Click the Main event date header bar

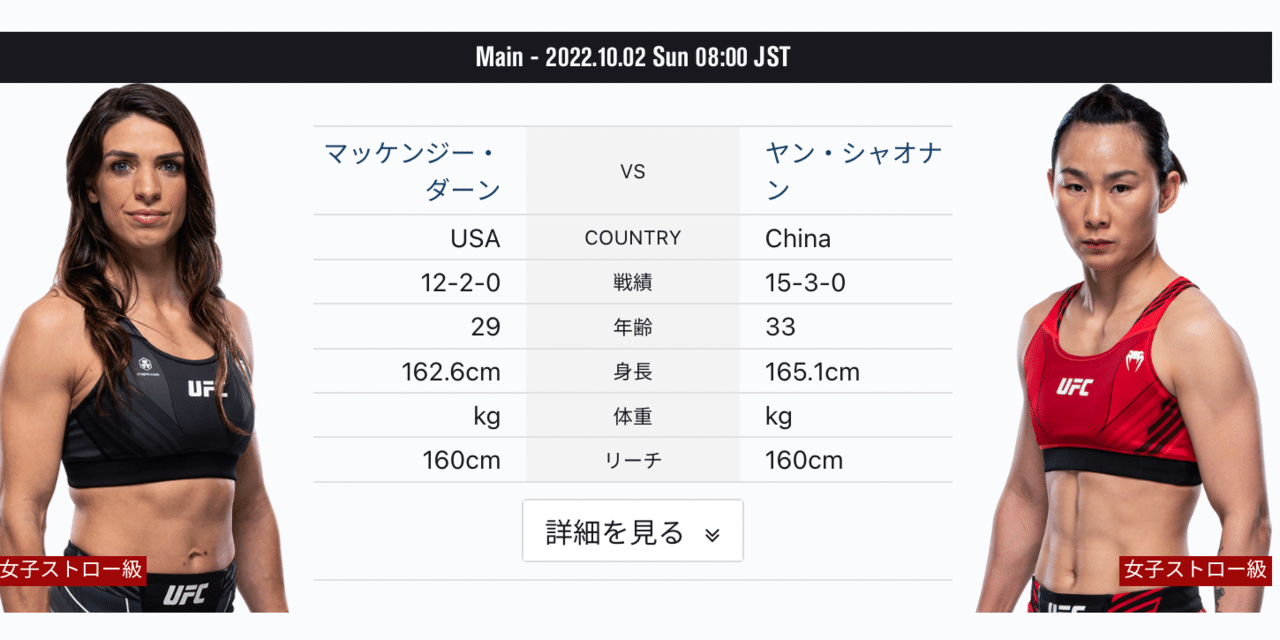click(632, 57)
